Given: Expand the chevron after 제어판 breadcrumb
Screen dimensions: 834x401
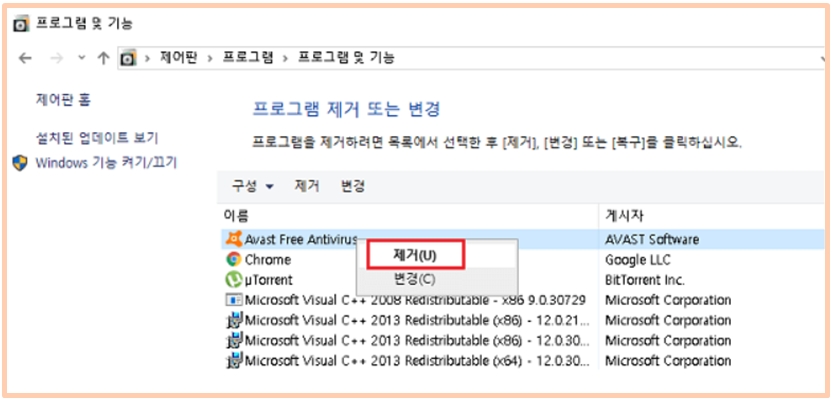Looking at the screenshot, I should 210,58.
